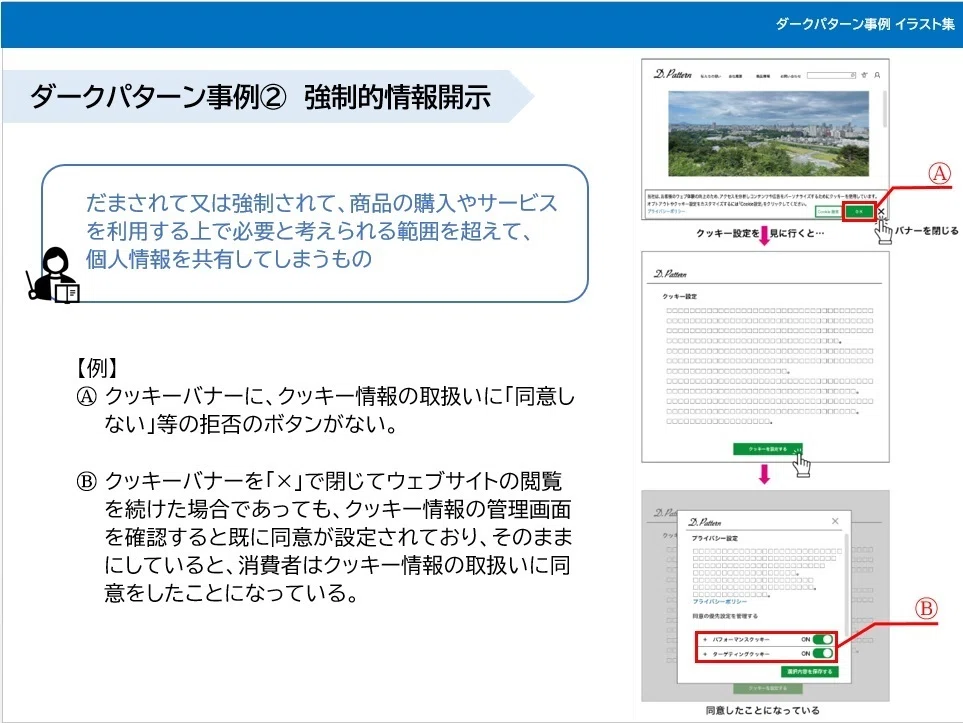Click the D.Pattern logo on the homepage mockup
Image resolution: width=963 pixels, height=723 pixels.
[x=673, y=74]
